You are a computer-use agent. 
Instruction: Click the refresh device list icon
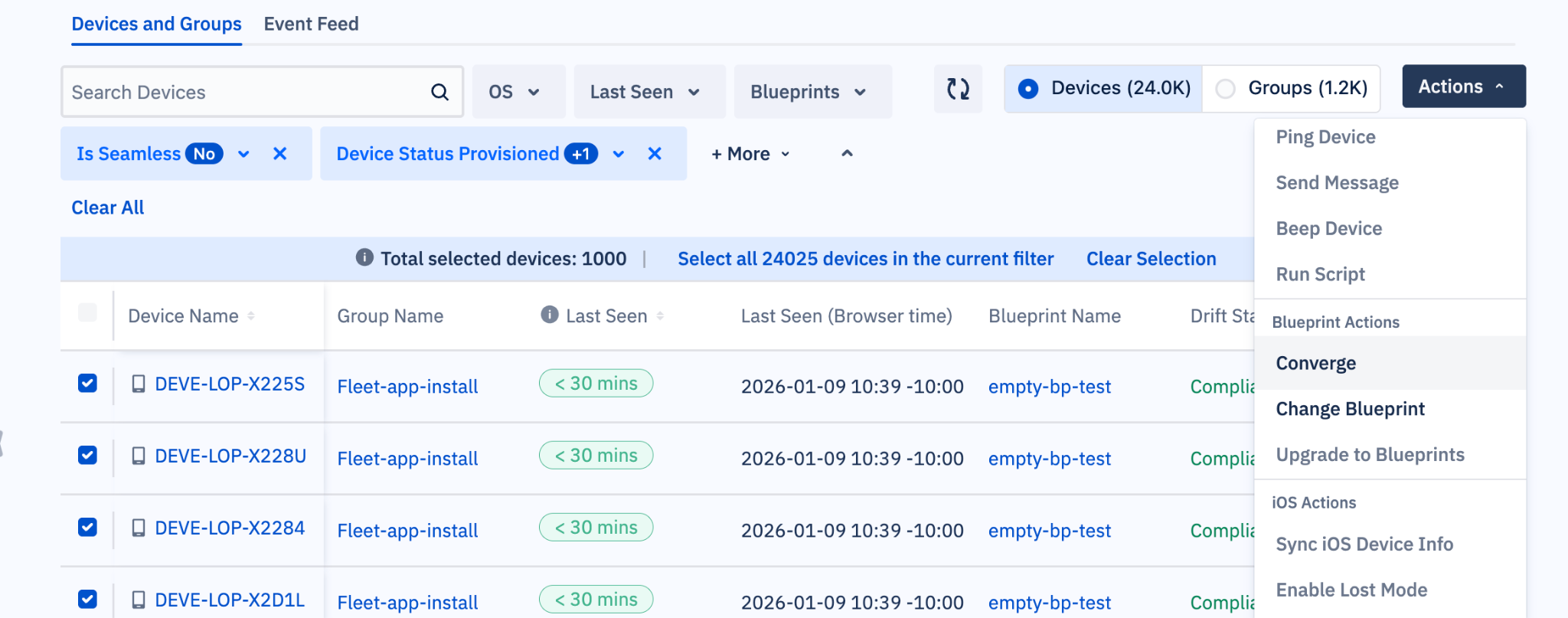tap(958, 89)
